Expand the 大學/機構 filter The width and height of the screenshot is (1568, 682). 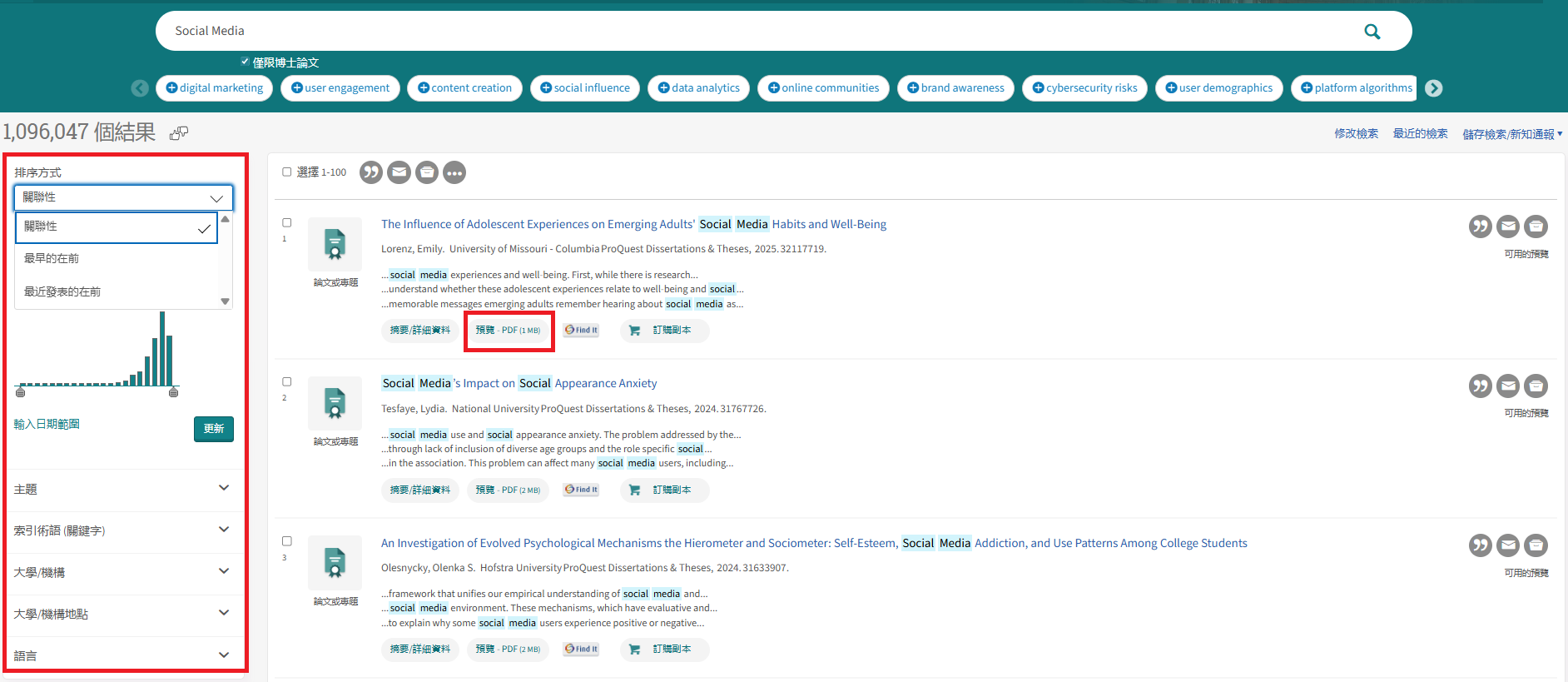122,572
